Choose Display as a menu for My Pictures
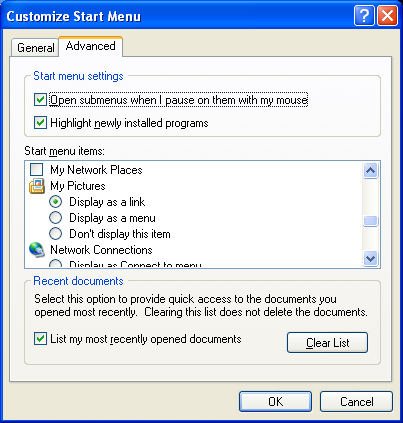The height and width of the screenshot is (423, 403). point(55,218)
